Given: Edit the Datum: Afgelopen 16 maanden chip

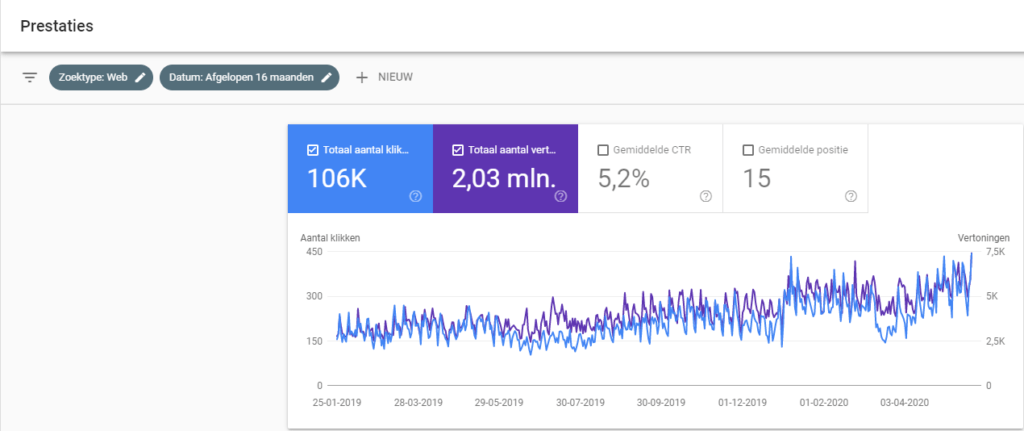Looking at the screenshot, I should (249, 77).
